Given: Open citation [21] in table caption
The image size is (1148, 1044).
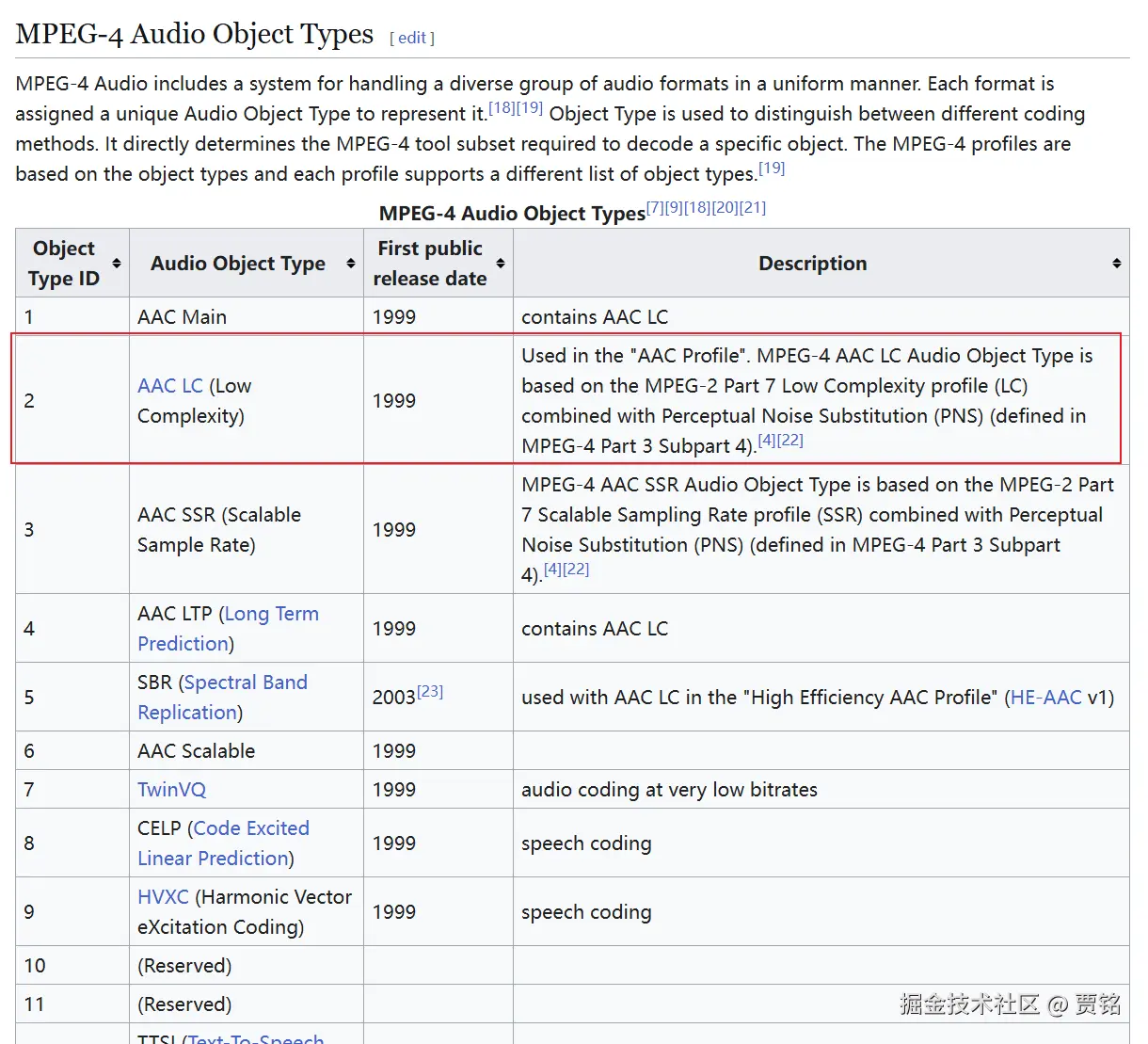Looking at the screenshot, I should (753, 207).
